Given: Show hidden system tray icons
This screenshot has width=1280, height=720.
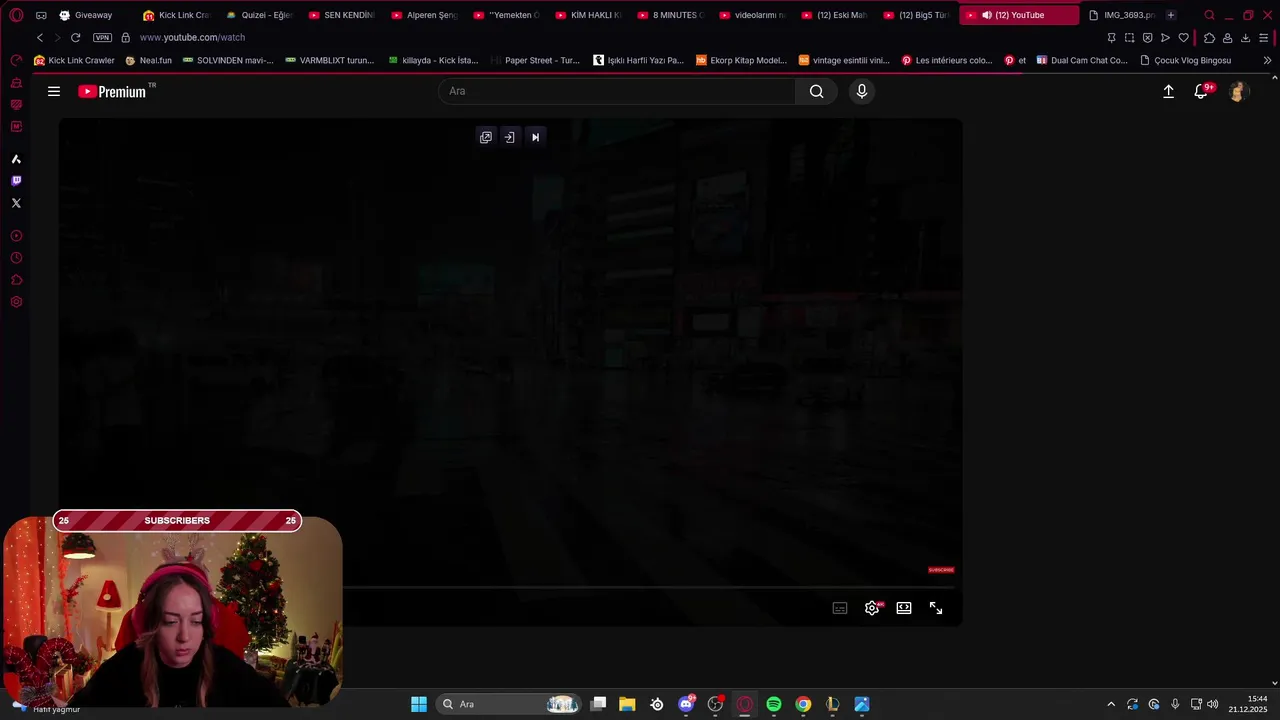Looking at the screenshot, I should point(1110,704).
